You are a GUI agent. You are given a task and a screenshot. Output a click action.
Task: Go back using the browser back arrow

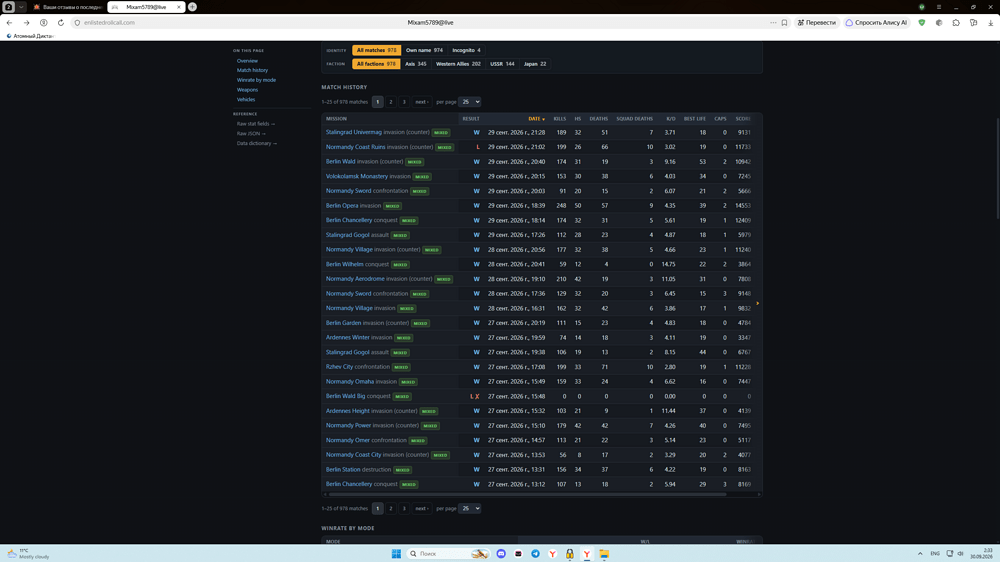click(x=10, y=22)
